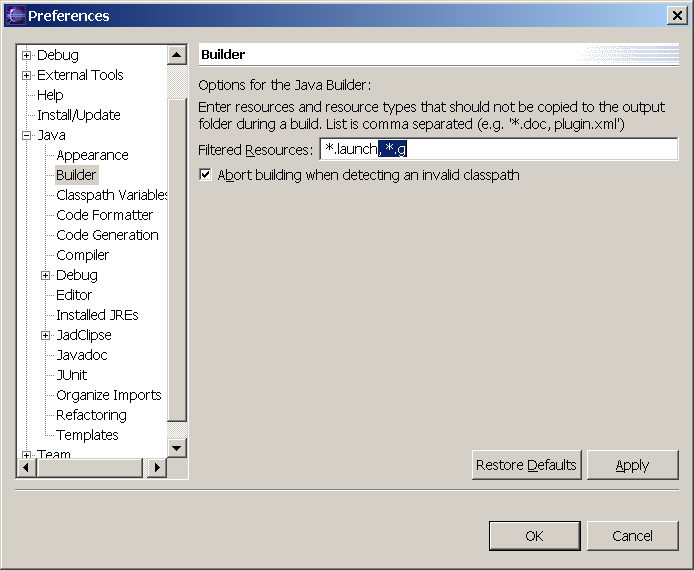Screen dimensions: 694x570
Task: Open the JUnit preference page
Action: [x=72, y=375]
